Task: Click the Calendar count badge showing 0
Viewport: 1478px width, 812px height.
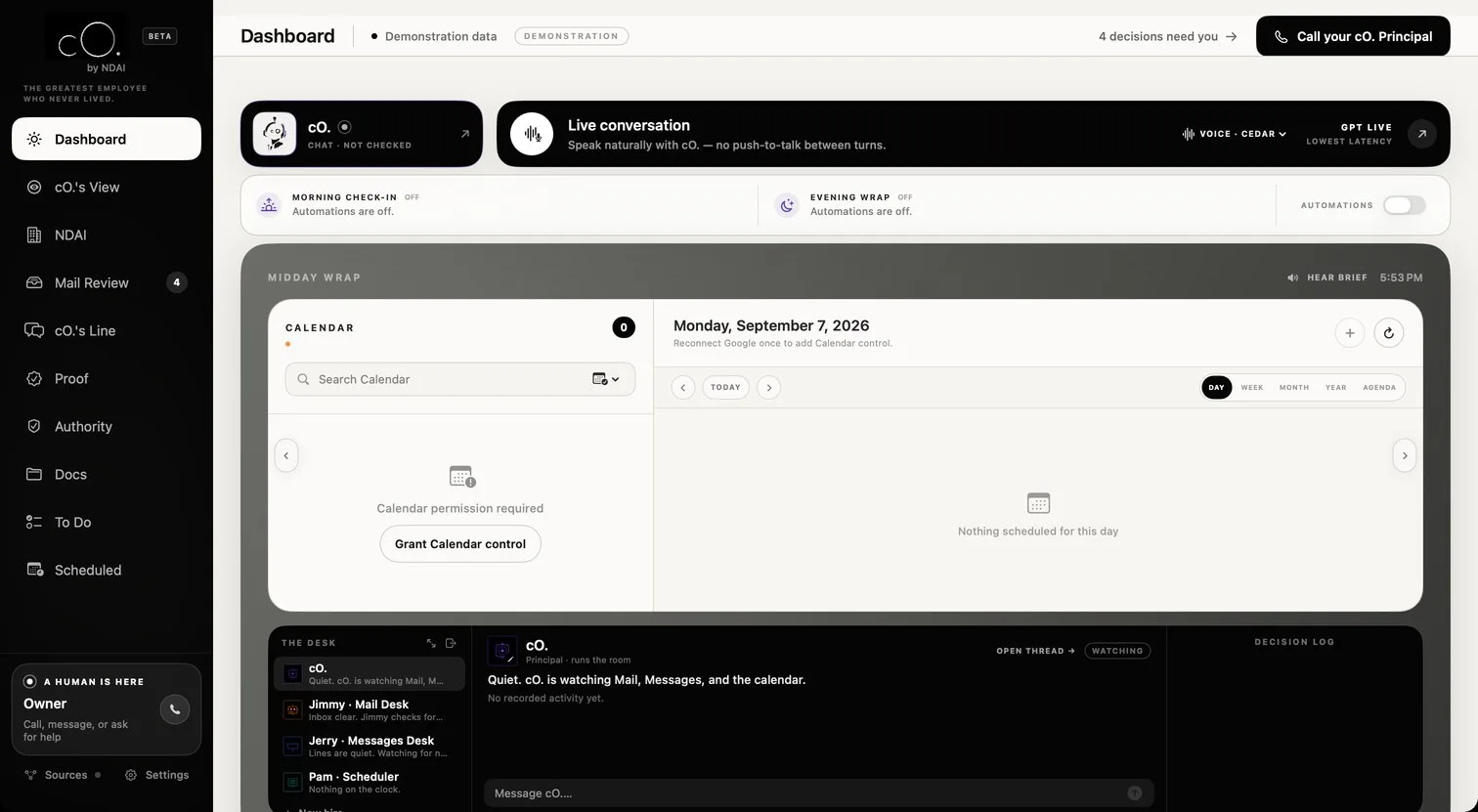Action: [x=624, y=327]
